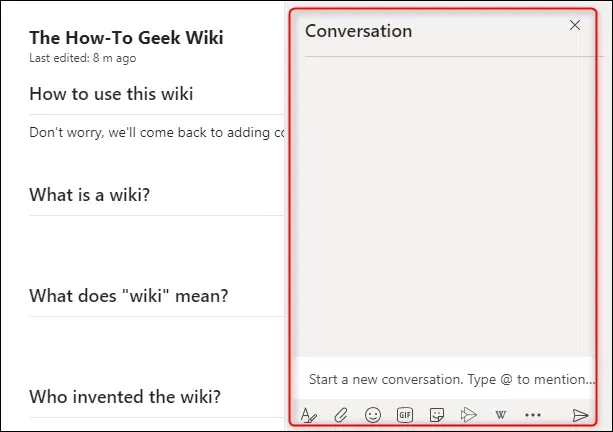613x432 pixels.
Task: Open the GIF picker icon
Action: click(x=405, y=415)
